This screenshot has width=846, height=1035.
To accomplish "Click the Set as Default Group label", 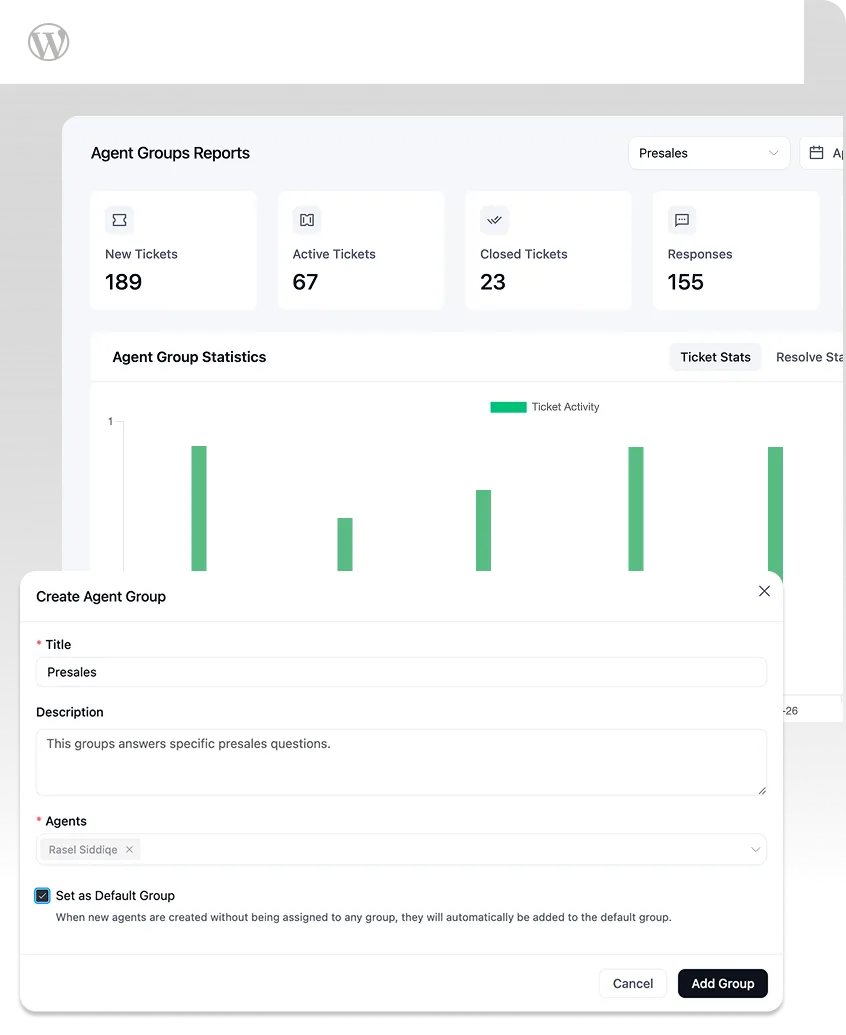I will (x=115, y=896).
